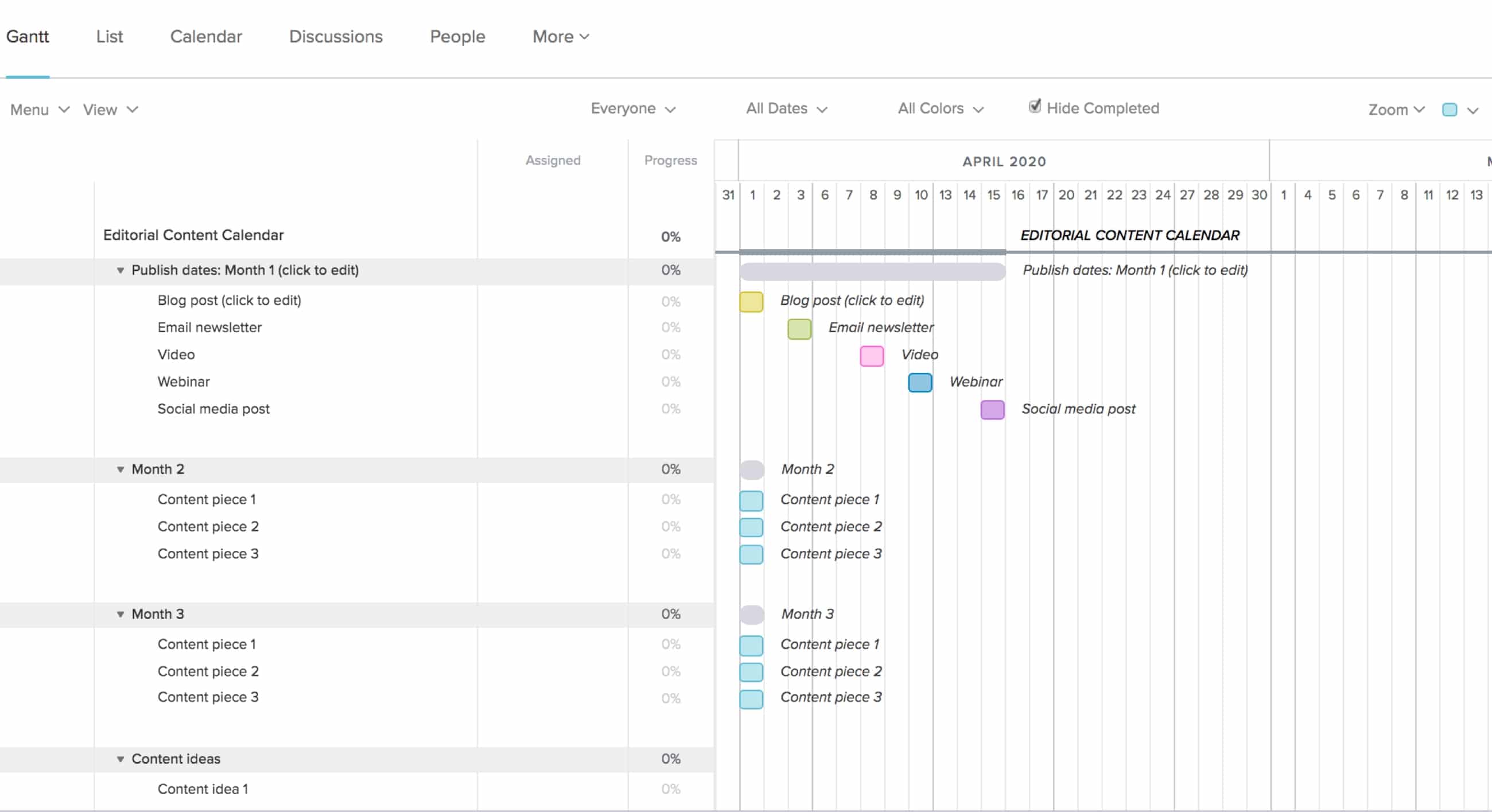Select the yellow Blog post task bar
This screenshot has height=812, width=1492.
[x=751, y=301]
